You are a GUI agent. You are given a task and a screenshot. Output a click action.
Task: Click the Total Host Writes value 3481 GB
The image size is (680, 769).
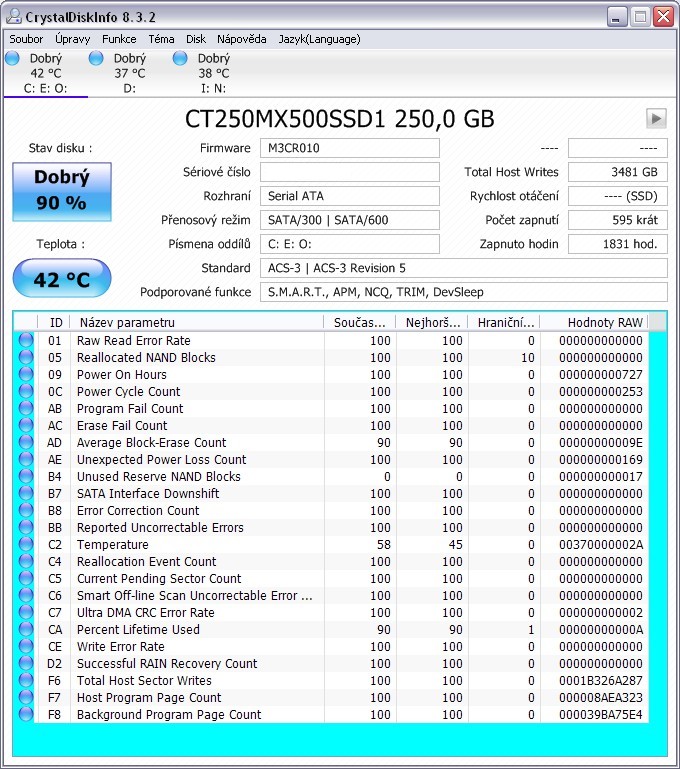pyautogui.click(x=618, y=172)
